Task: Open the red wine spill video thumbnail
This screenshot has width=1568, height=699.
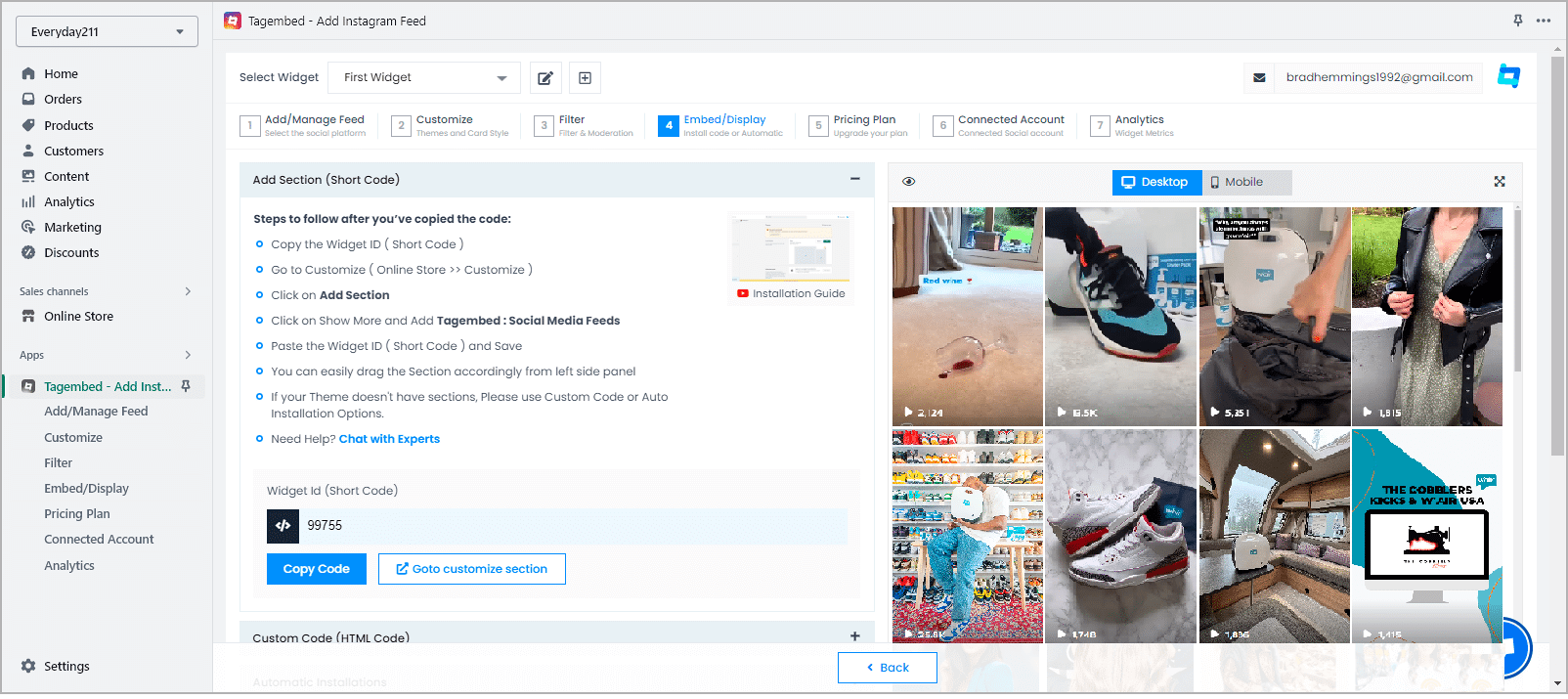Action: click(968, 316)
